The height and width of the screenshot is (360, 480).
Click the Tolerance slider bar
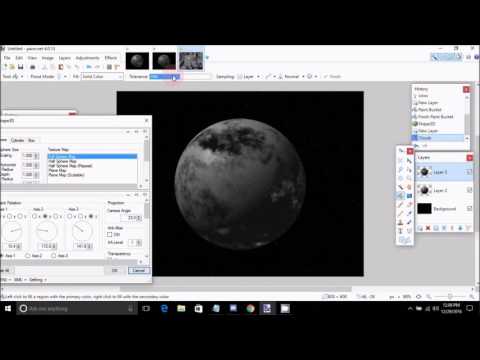coord(180,77)
